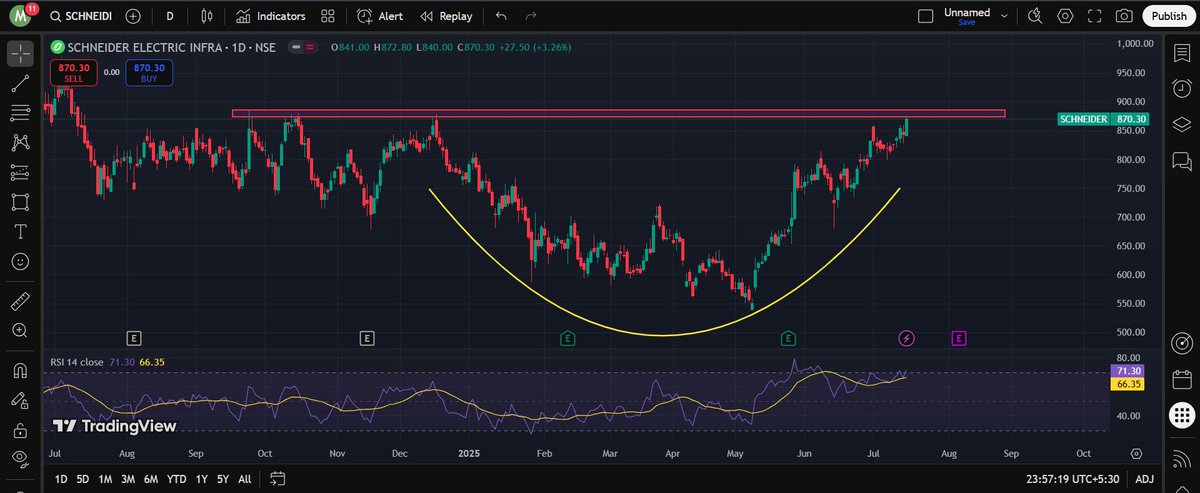The width and height of the screenshot is (1200, 493).
Task: Enter fullscreen mode
Action: pos(1095,15)
